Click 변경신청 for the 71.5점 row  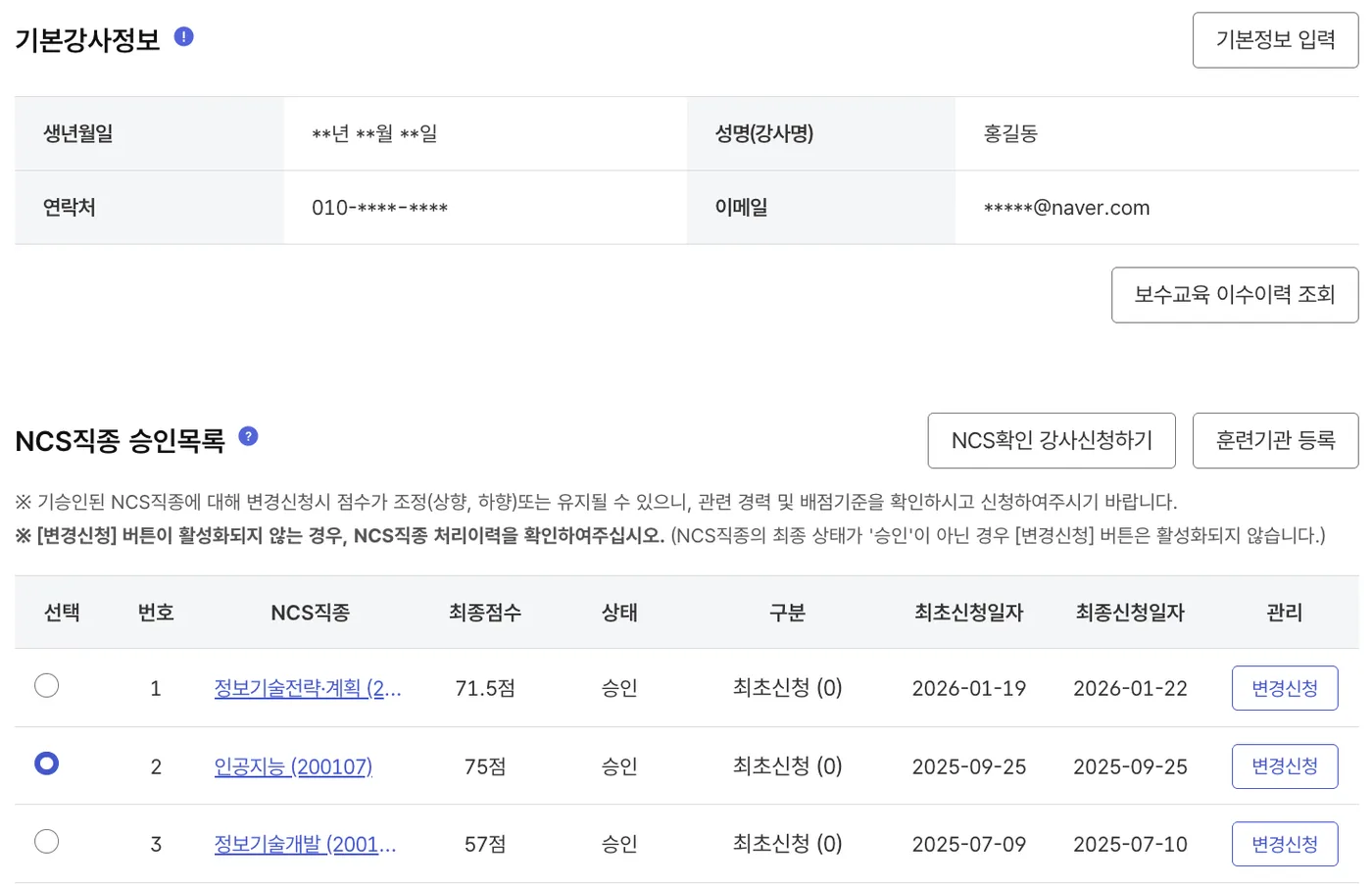click(x=1285, y=688)
